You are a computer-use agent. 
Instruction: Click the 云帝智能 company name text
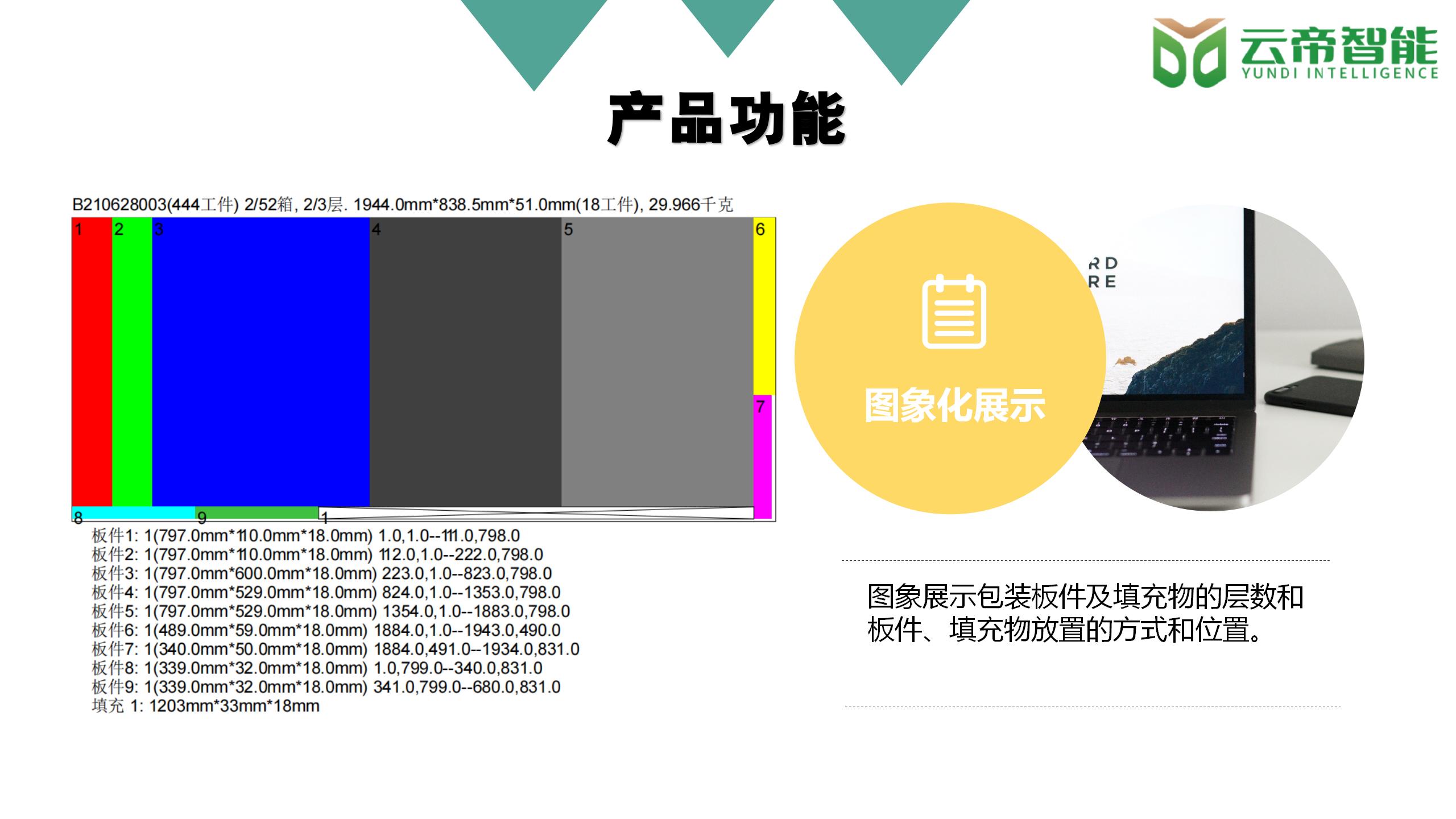[x=1339, y=45]
